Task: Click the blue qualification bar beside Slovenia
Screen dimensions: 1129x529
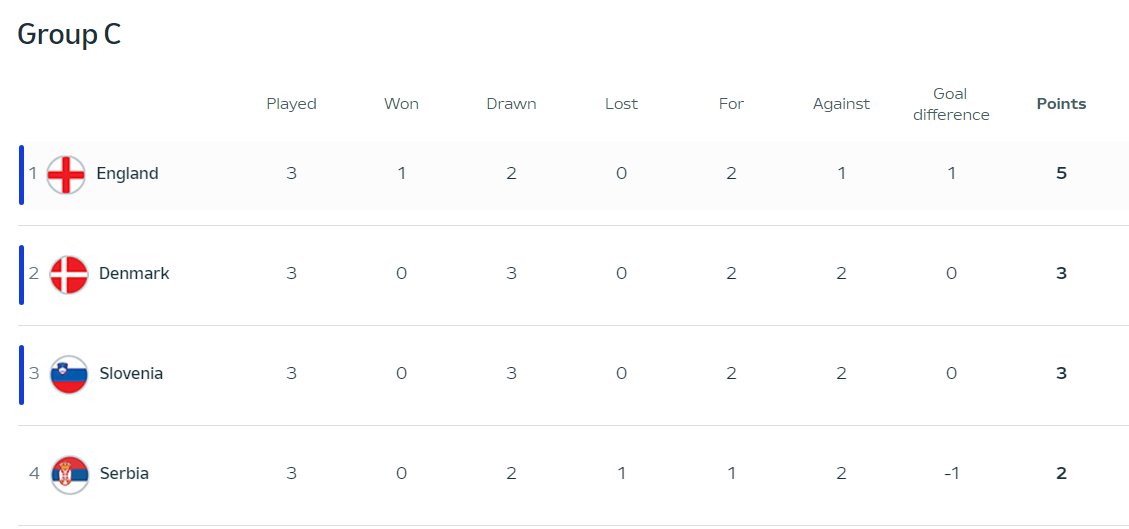Action: point(22,374)
